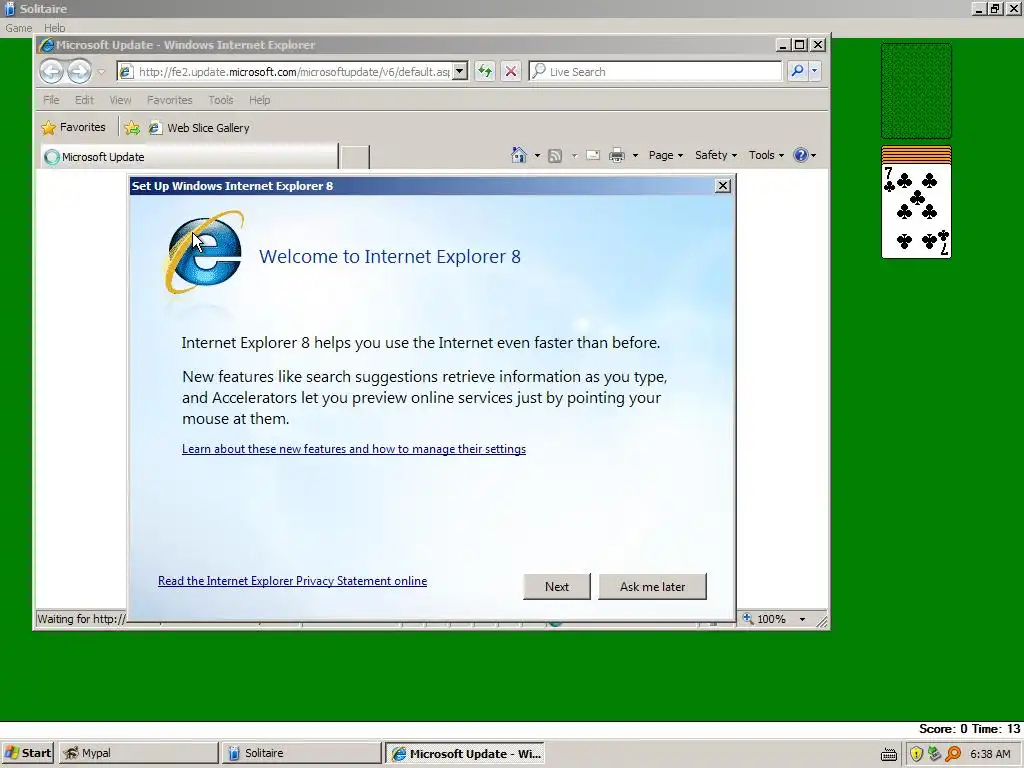The width and height of the screenshot is (1024, 768).
Task: Open the Solitaire Help menu
Action: 55,28
